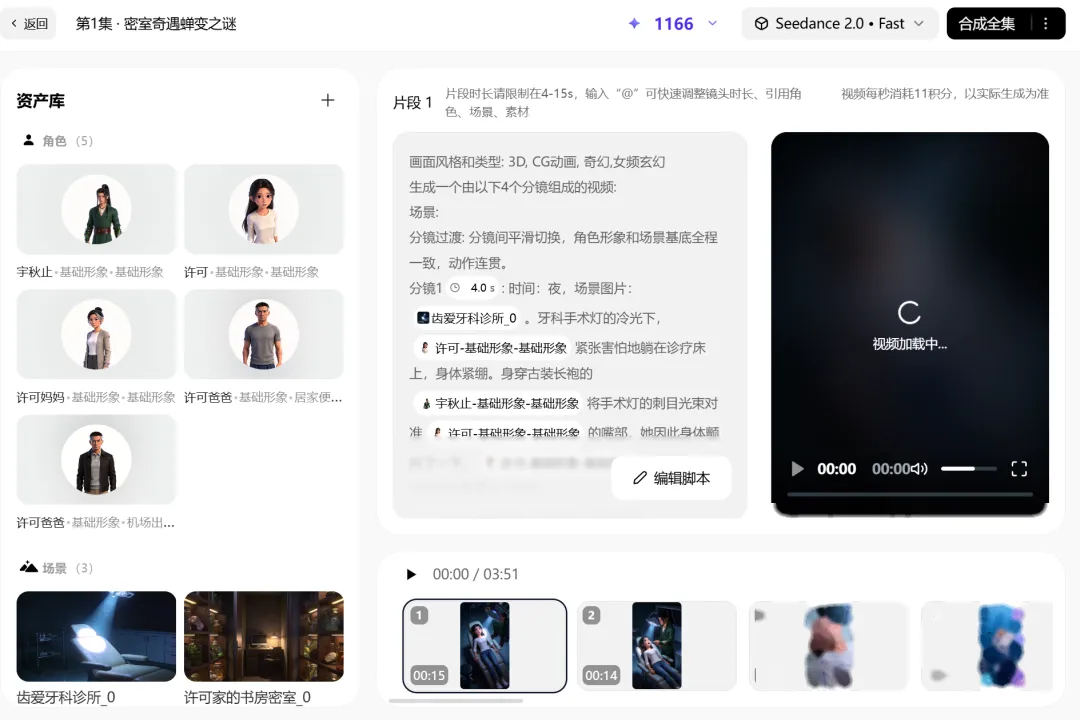Click the 宇秋止-基础形象-基础形象 tag in script
Viewport: 1080px width, 720px height.
(x=499, y=403)
